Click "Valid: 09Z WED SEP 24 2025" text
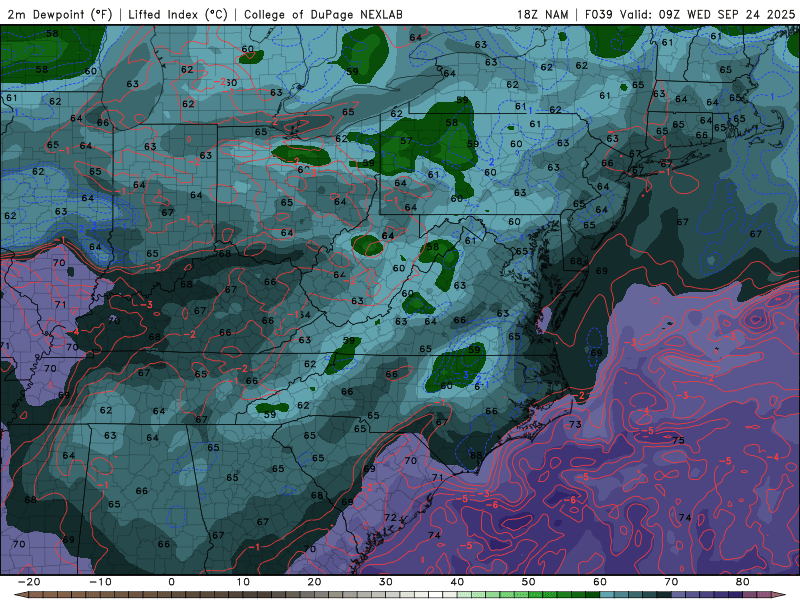The image size is (800, 600). click(x=708, y=15)
